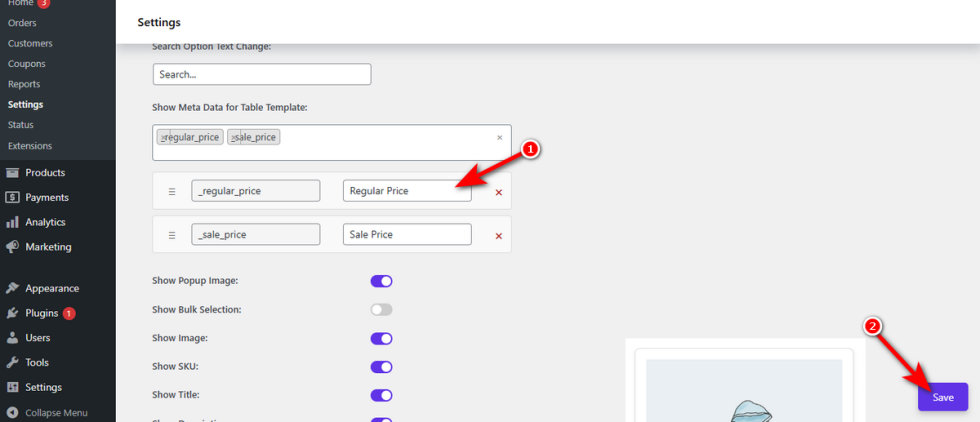This screenshot has width=980, height=422.
Task: Open Appearance via paintbrush icon
Action: [x=12, y=289]
